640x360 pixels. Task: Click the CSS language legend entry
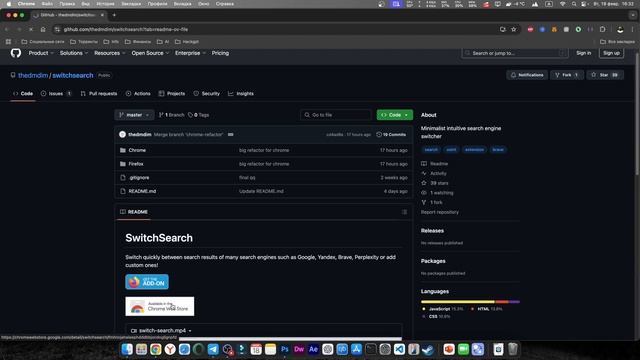pyautogui.click(x=436, y=316)
